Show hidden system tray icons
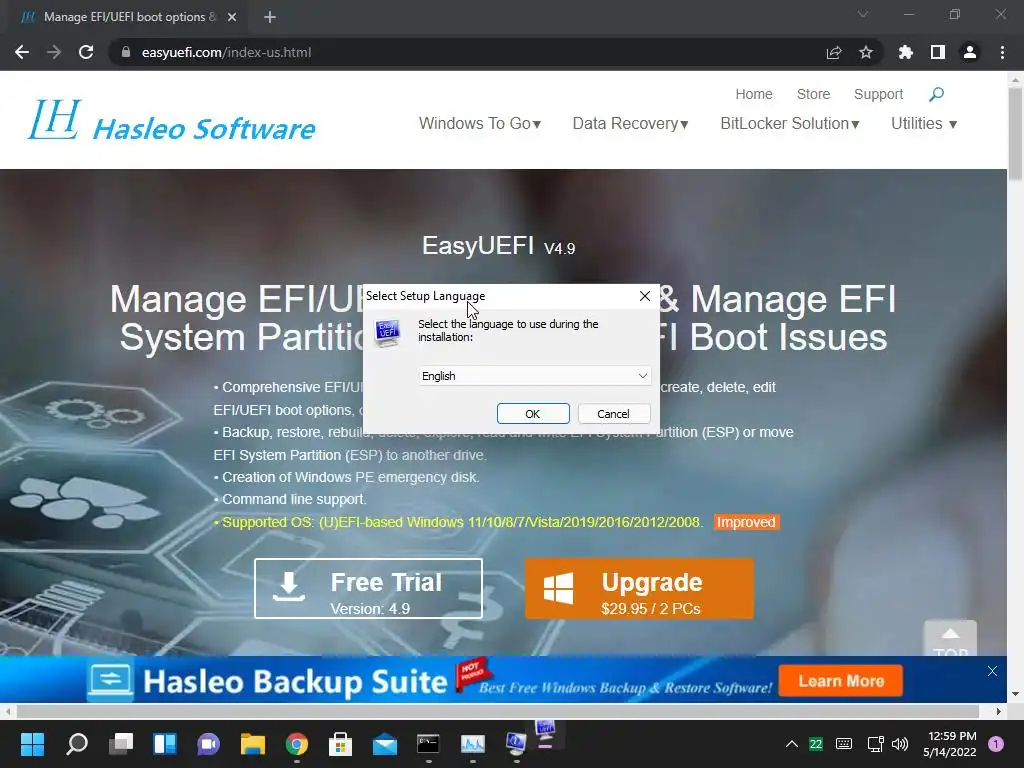The width and height of the screenshot is (1024, 768). 792,744
